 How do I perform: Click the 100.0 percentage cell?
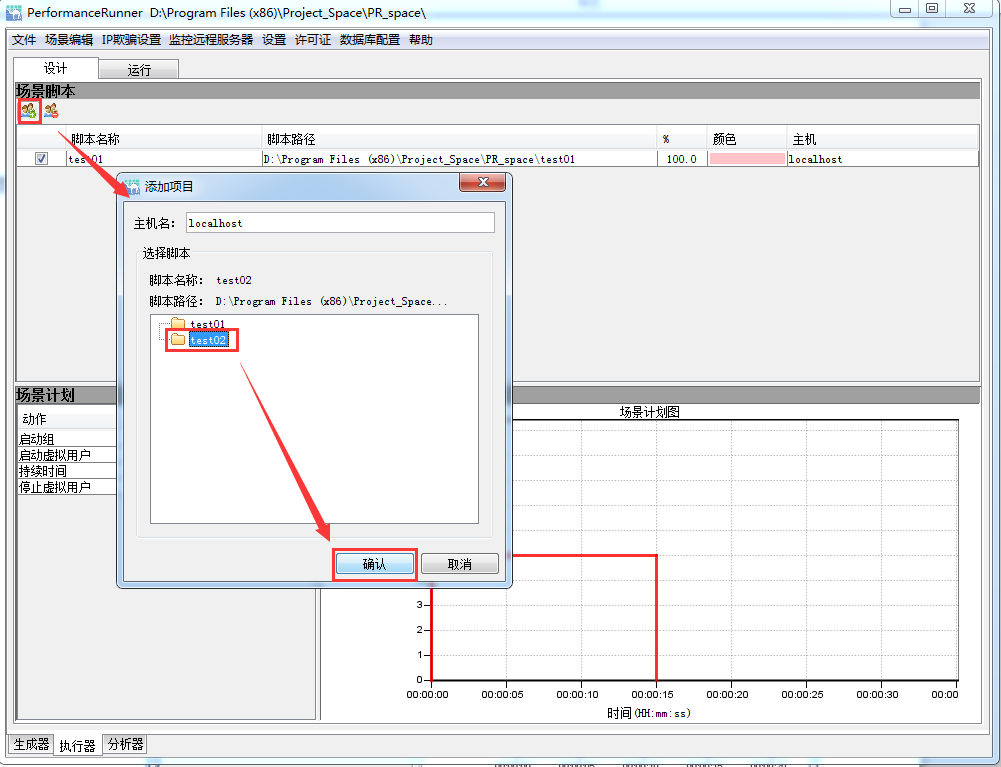click(682, 159)
